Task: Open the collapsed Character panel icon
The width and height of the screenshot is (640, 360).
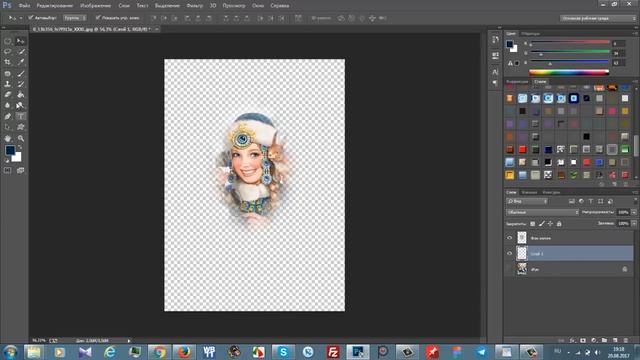Action: (x=495, y=72)
